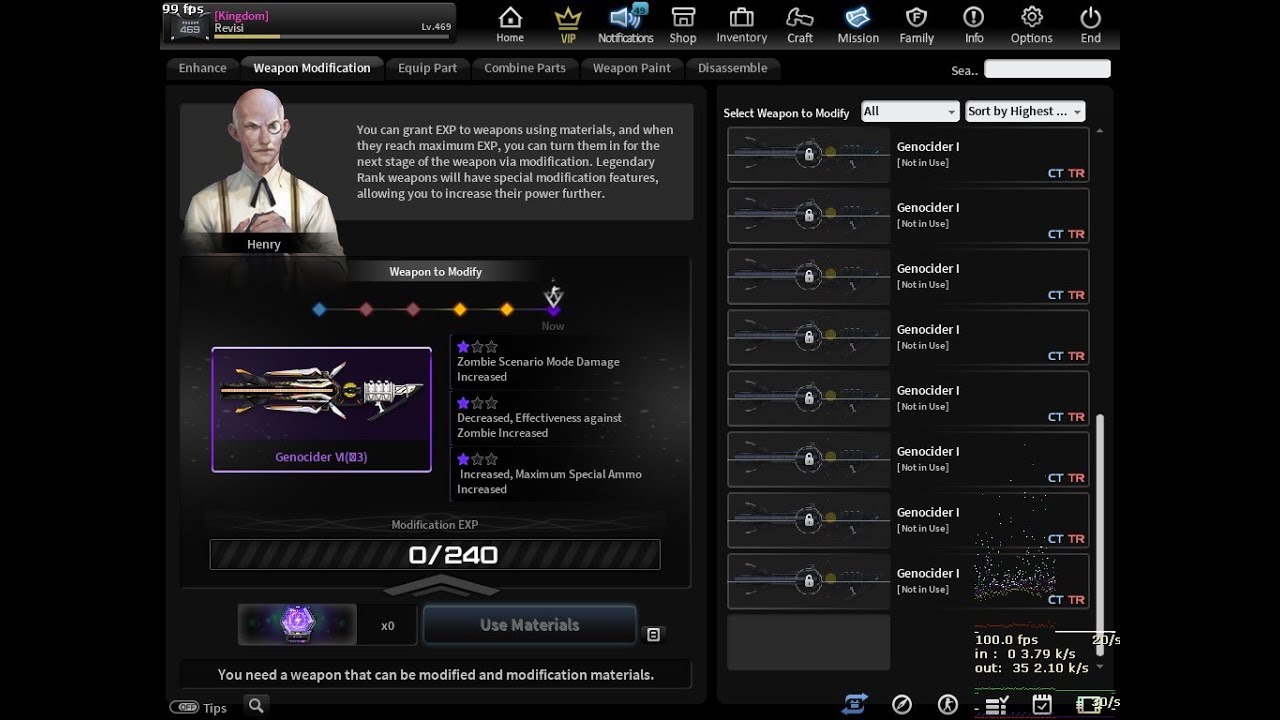Click the last orange stage diamond marker
The height and width of the screenshot is (720, 1280).
(507, 310)
